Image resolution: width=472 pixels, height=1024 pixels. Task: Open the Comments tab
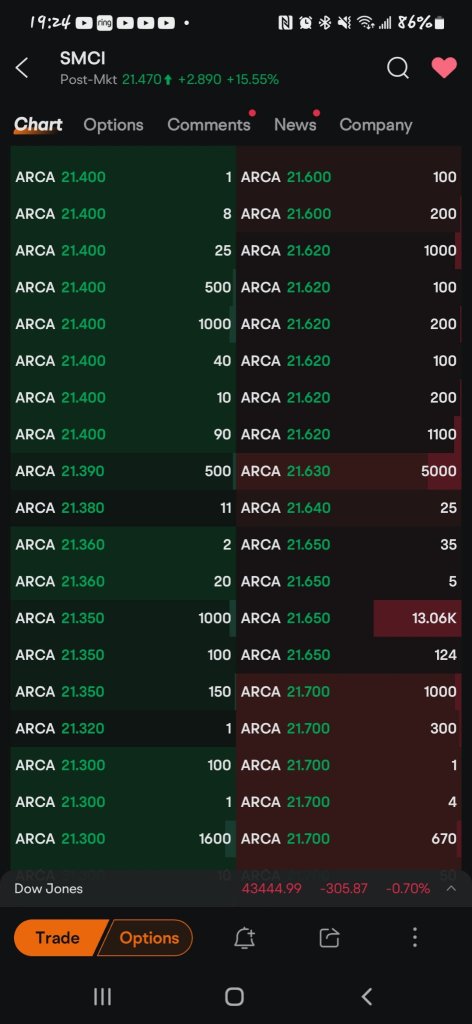point(209,125)
